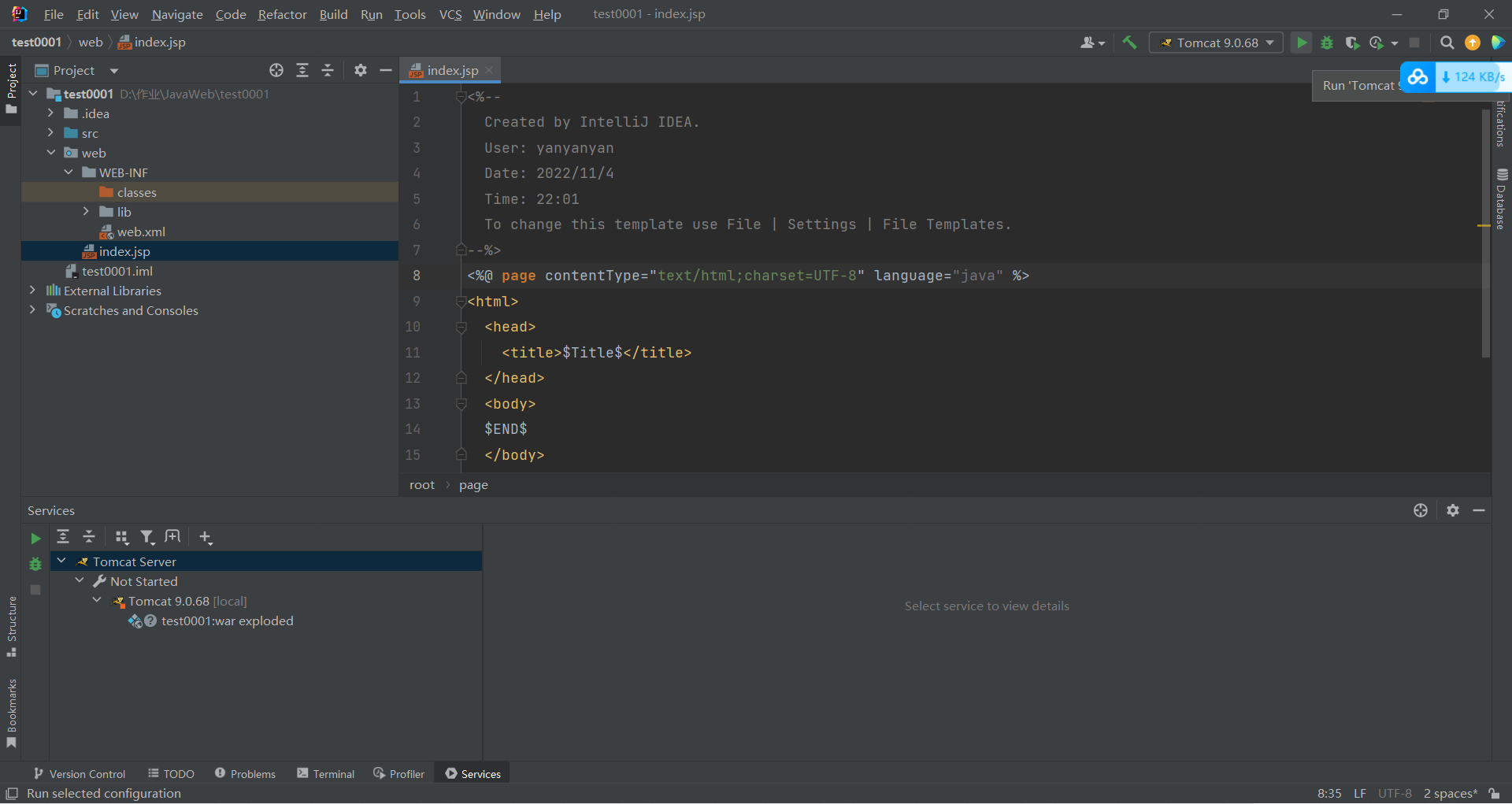Toggle the Project tool window sidebar button
This screenshot has width=1512, height=804.
[x=11, y=87]
